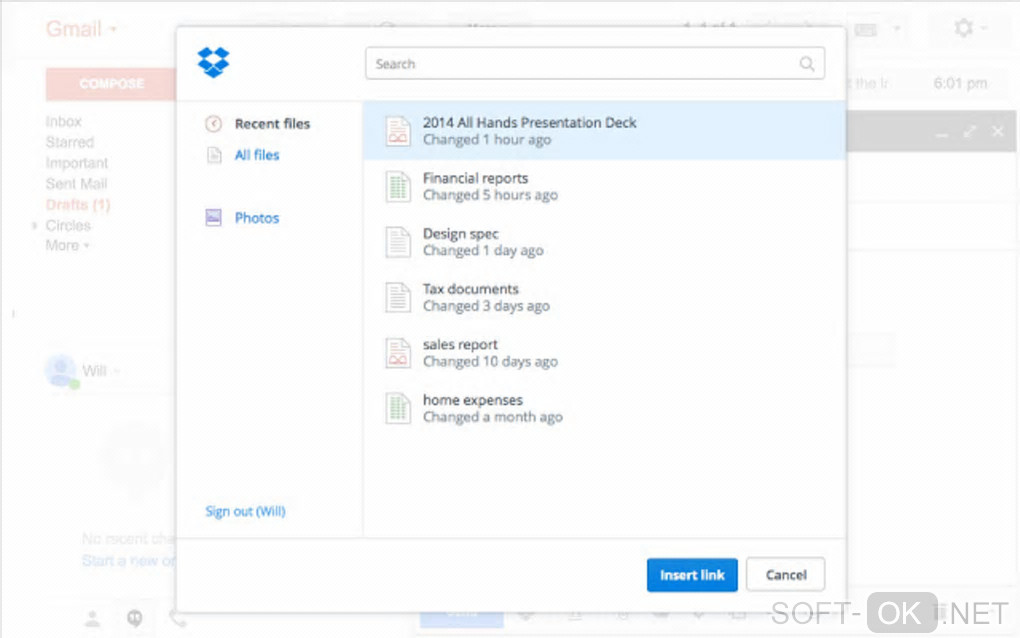Click 'Changed a month ago' text
Screen dimensions: 1020x638
(x=492, y=417)
